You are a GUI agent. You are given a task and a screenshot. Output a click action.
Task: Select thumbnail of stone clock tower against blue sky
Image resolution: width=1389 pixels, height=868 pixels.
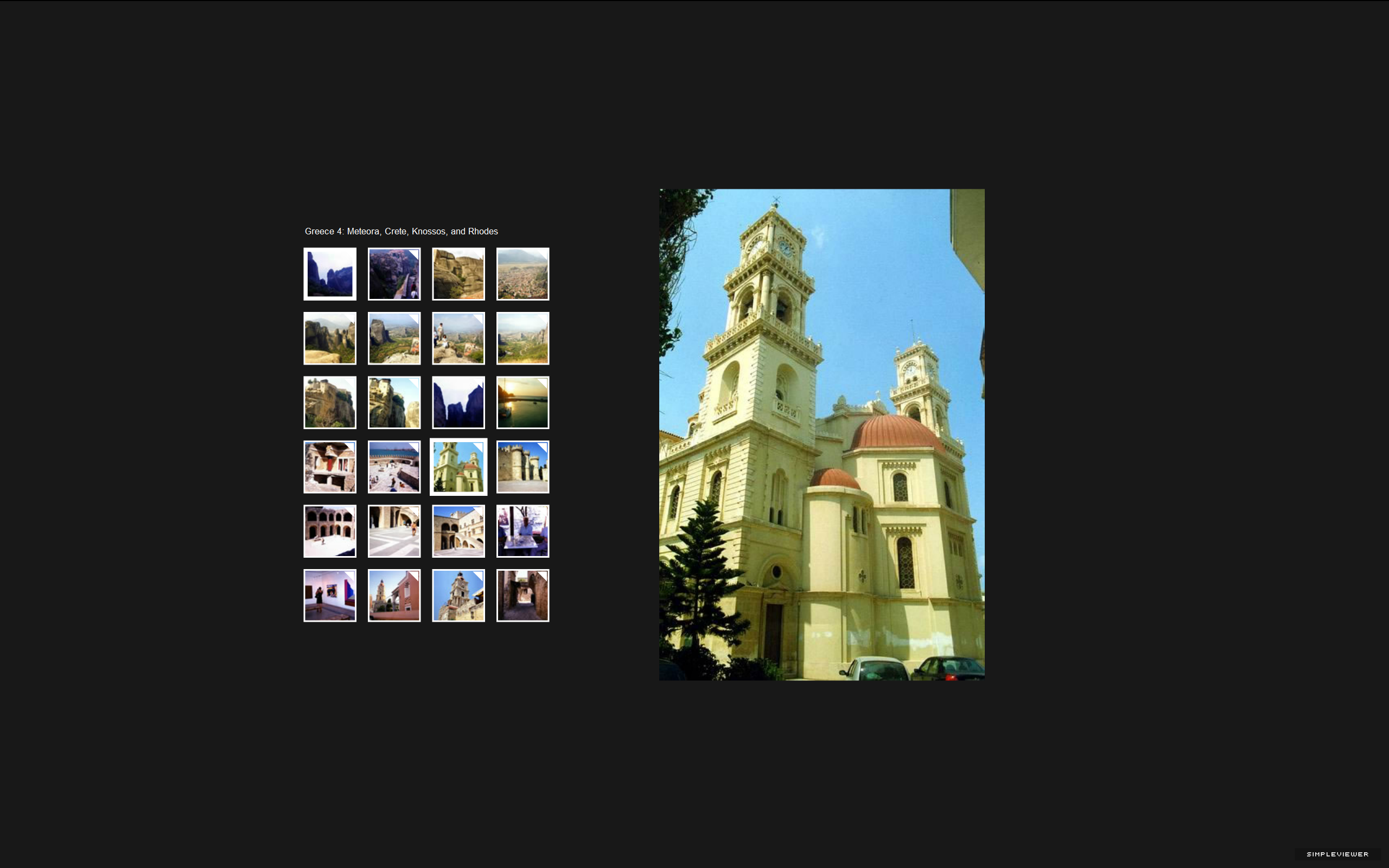pos(458,595)
